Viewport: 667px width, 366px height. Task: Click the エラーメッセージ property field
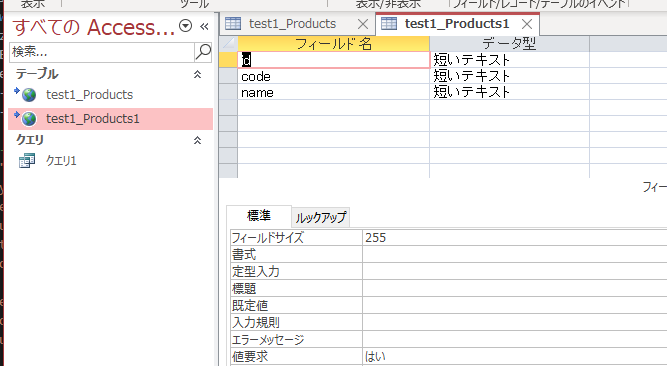coord(515,340)
